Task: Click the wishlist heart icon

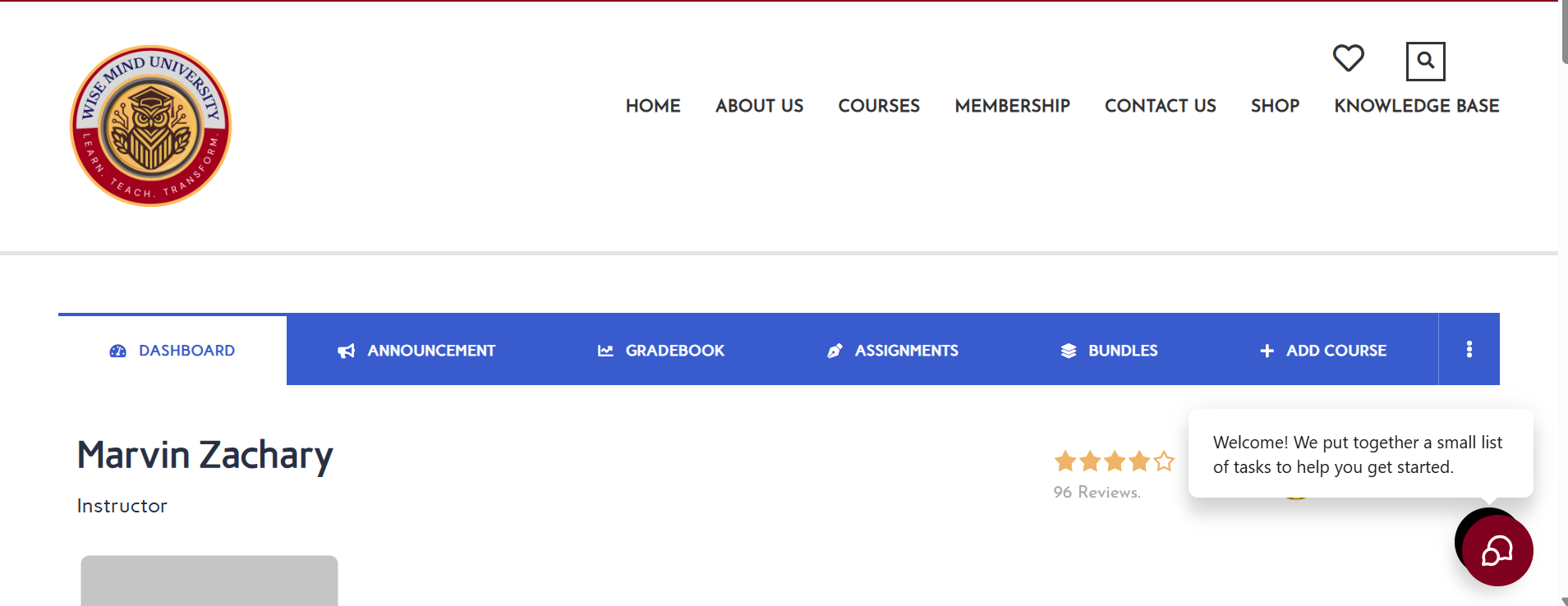Action: 1348,58
